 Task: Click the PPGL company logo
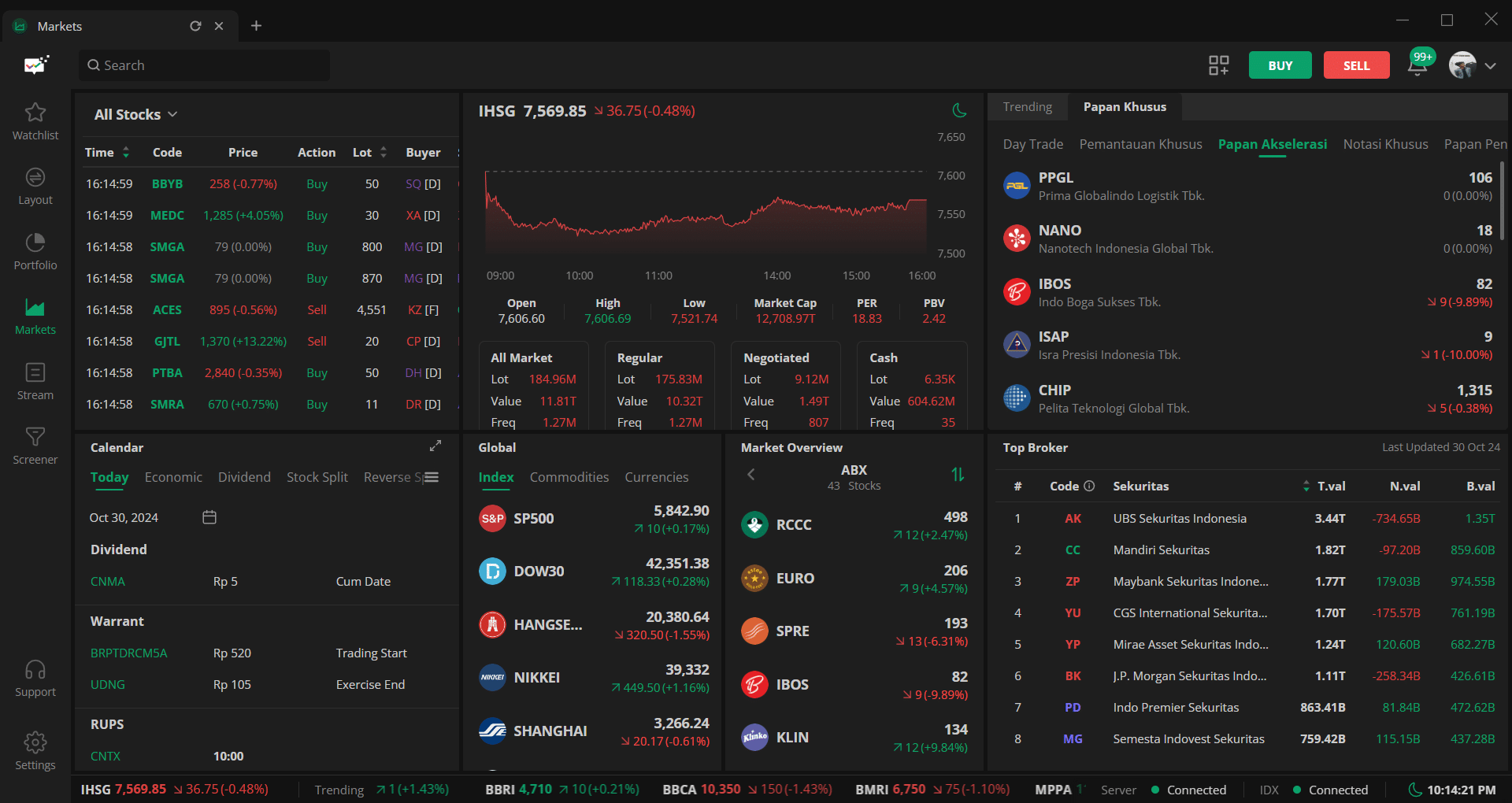[x=1017, y=186]
